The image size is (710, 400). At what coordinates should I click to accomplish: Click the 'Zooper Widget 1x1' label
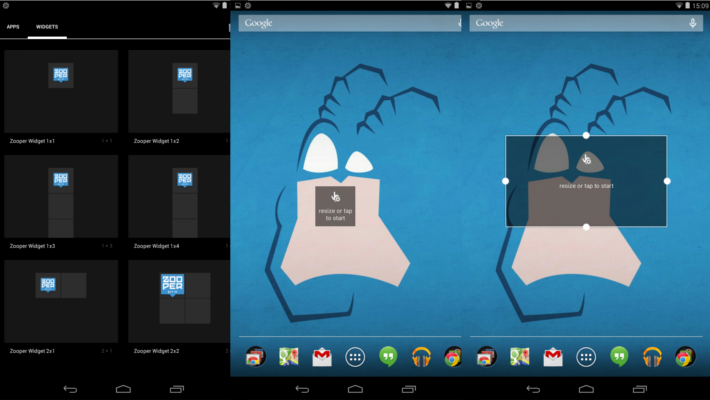[32, 141]
